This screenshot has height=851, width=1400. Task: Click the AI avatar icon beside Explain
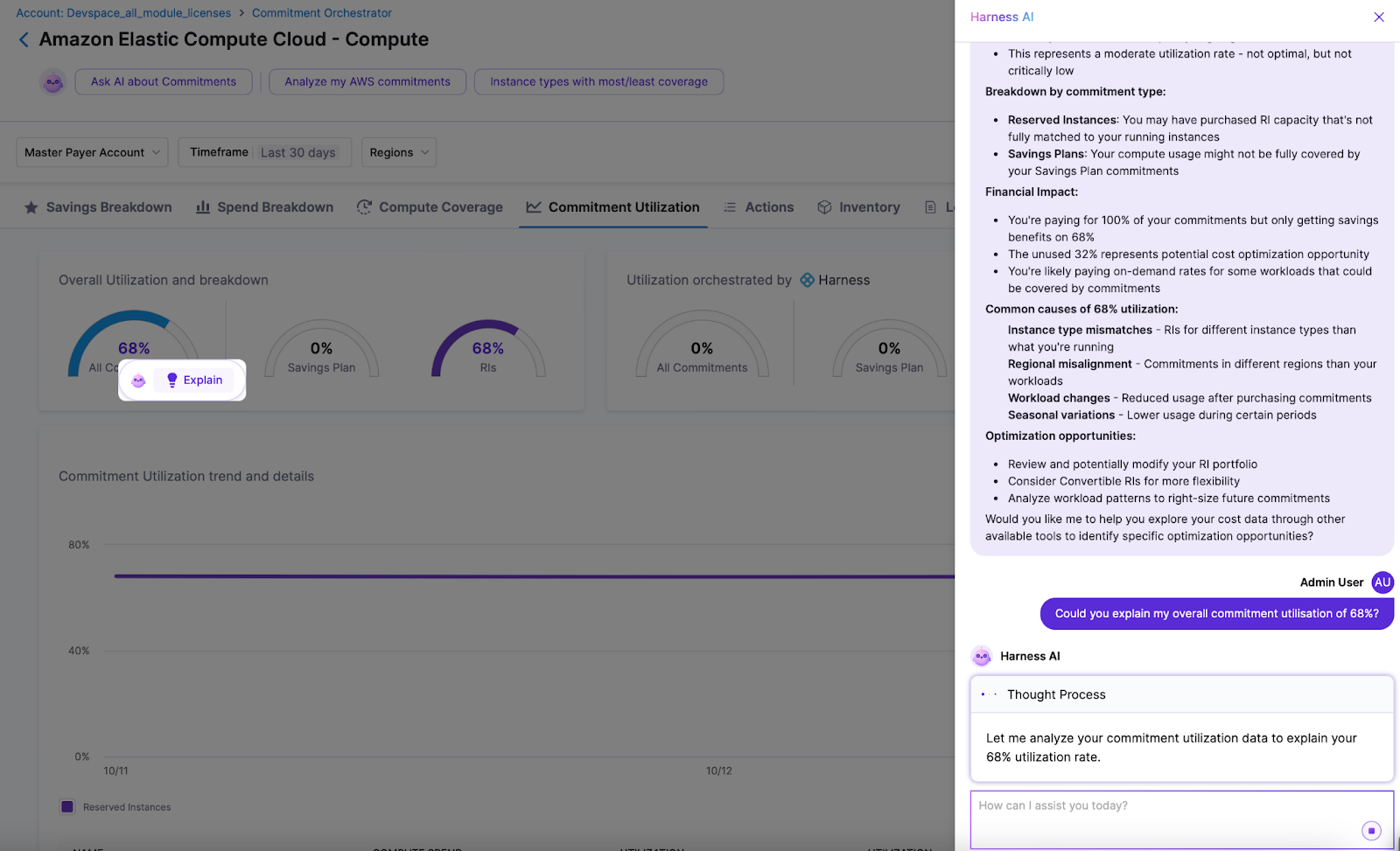[138, 380]
